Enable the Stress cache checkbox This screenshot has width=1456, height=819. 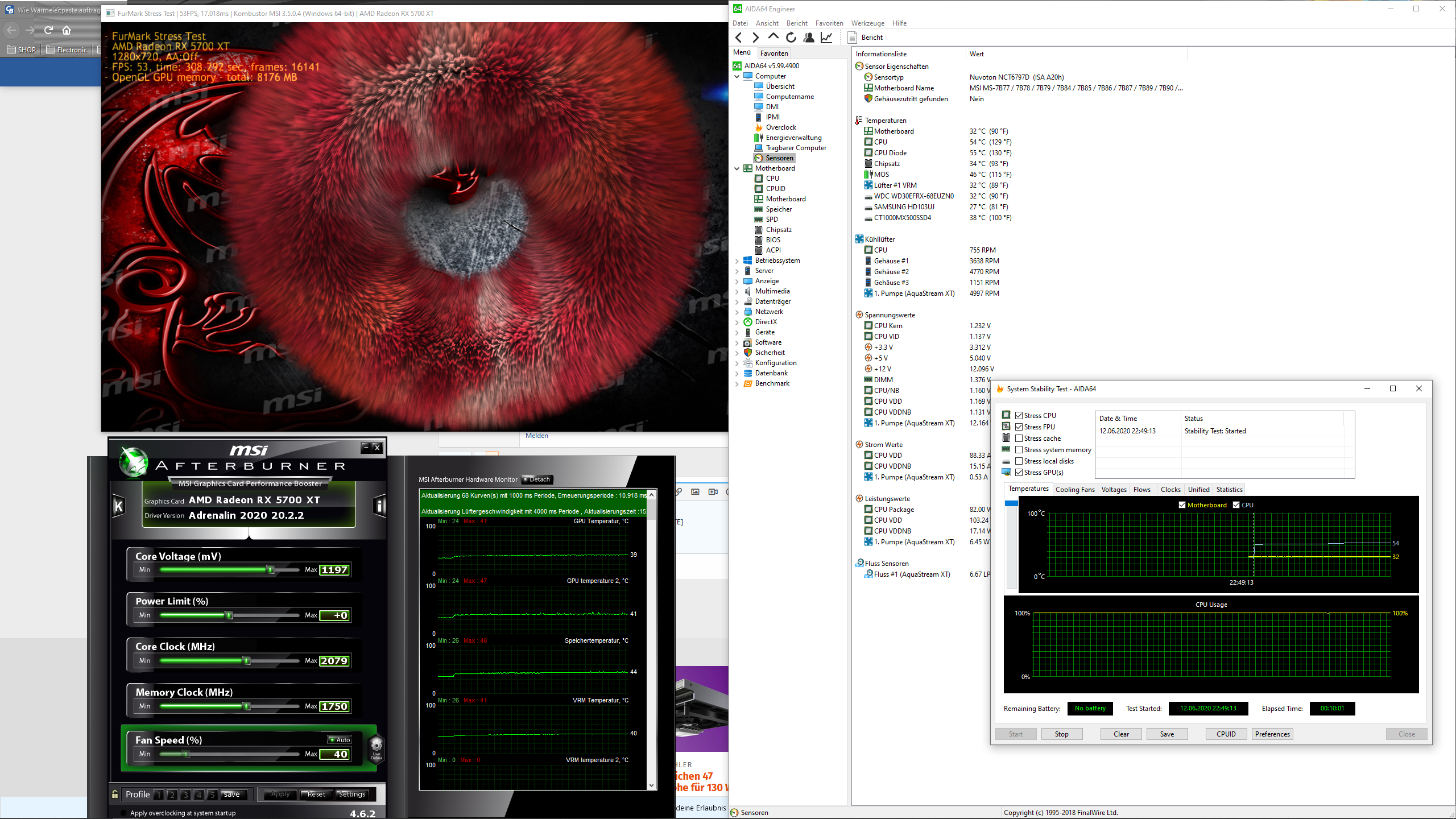1019,439
